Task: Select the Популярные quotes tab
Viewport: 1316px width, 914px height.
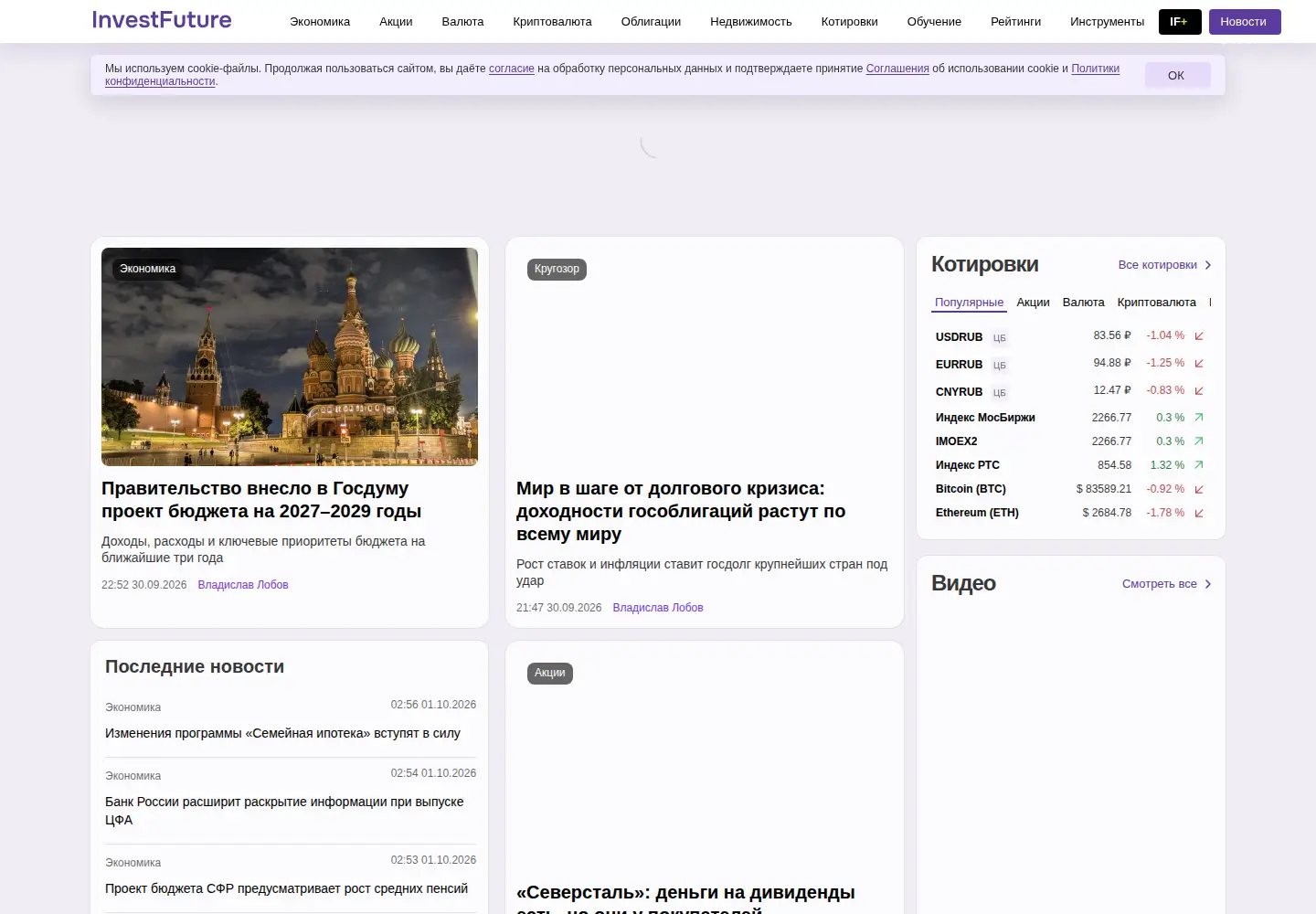Action: [x=969, y=303]
